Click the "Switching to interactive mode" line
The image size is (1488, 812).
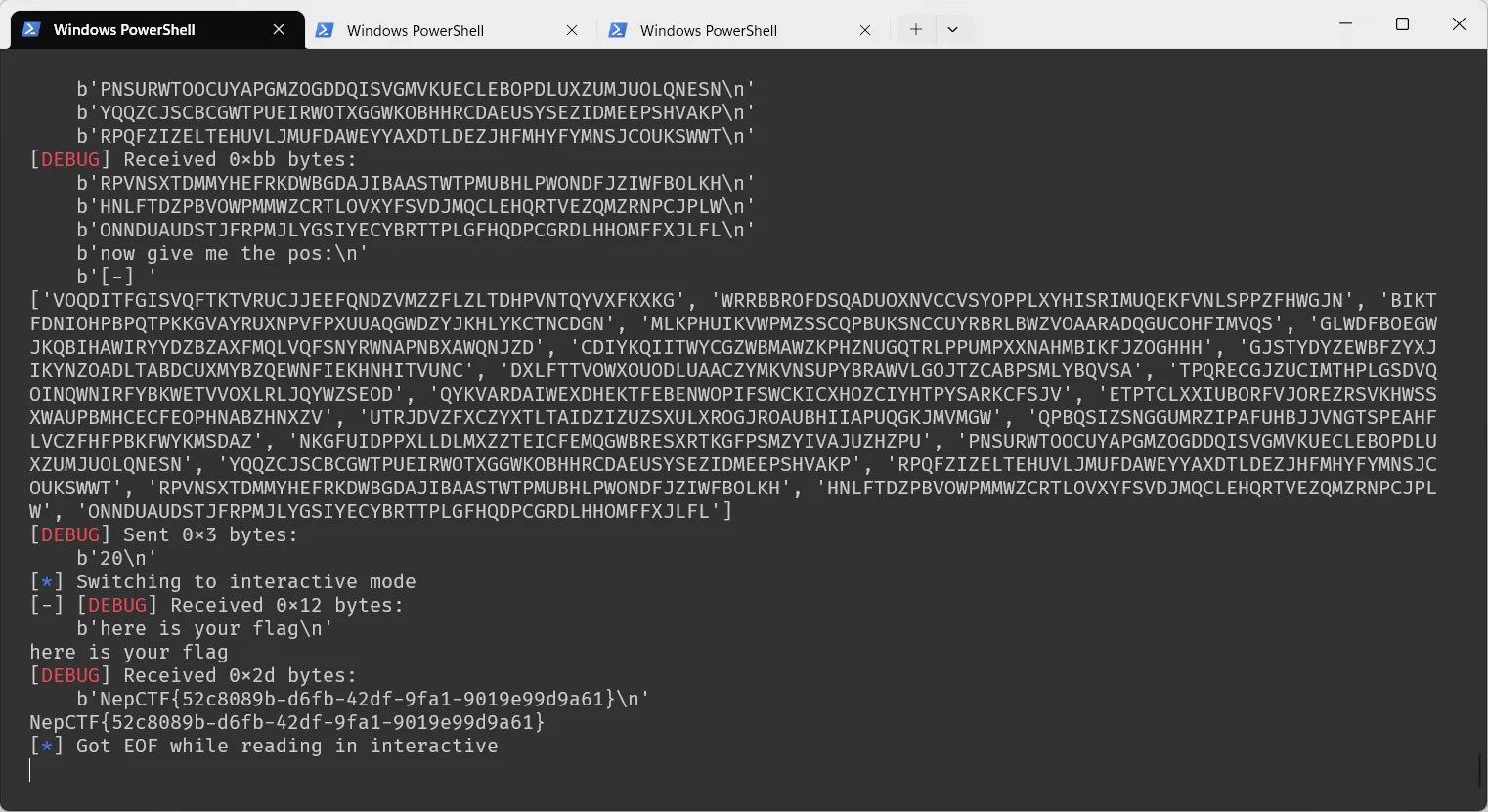(245, 581)
